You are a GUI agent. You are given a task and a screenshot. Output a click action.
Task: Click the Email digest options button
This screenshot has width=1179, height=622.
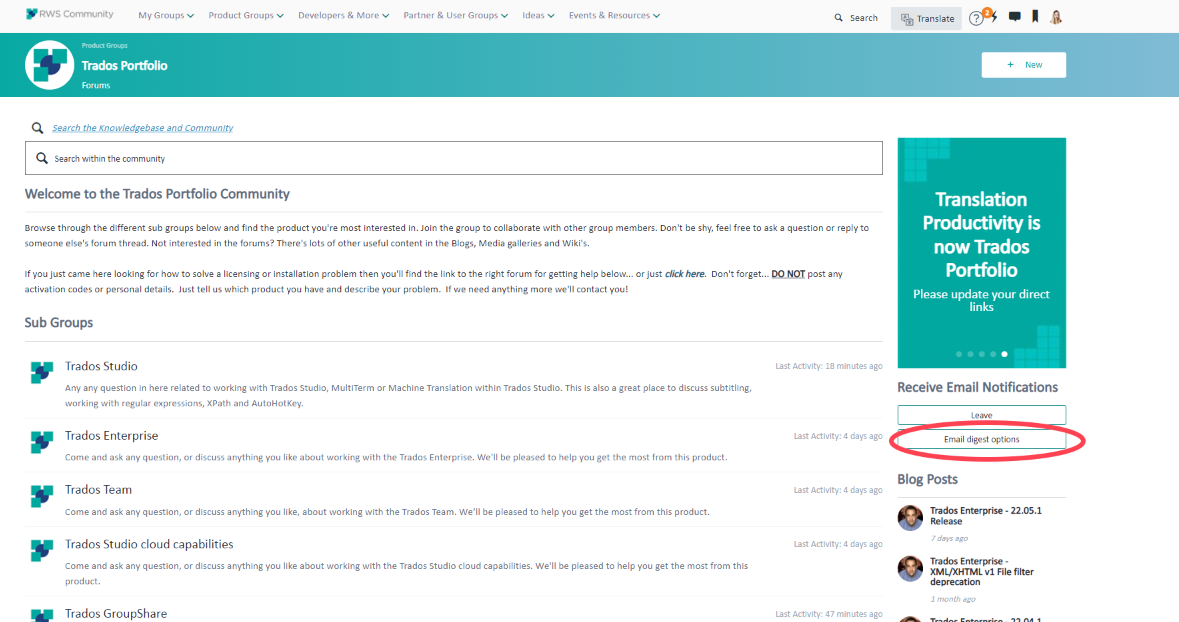[x=981, y=439]
